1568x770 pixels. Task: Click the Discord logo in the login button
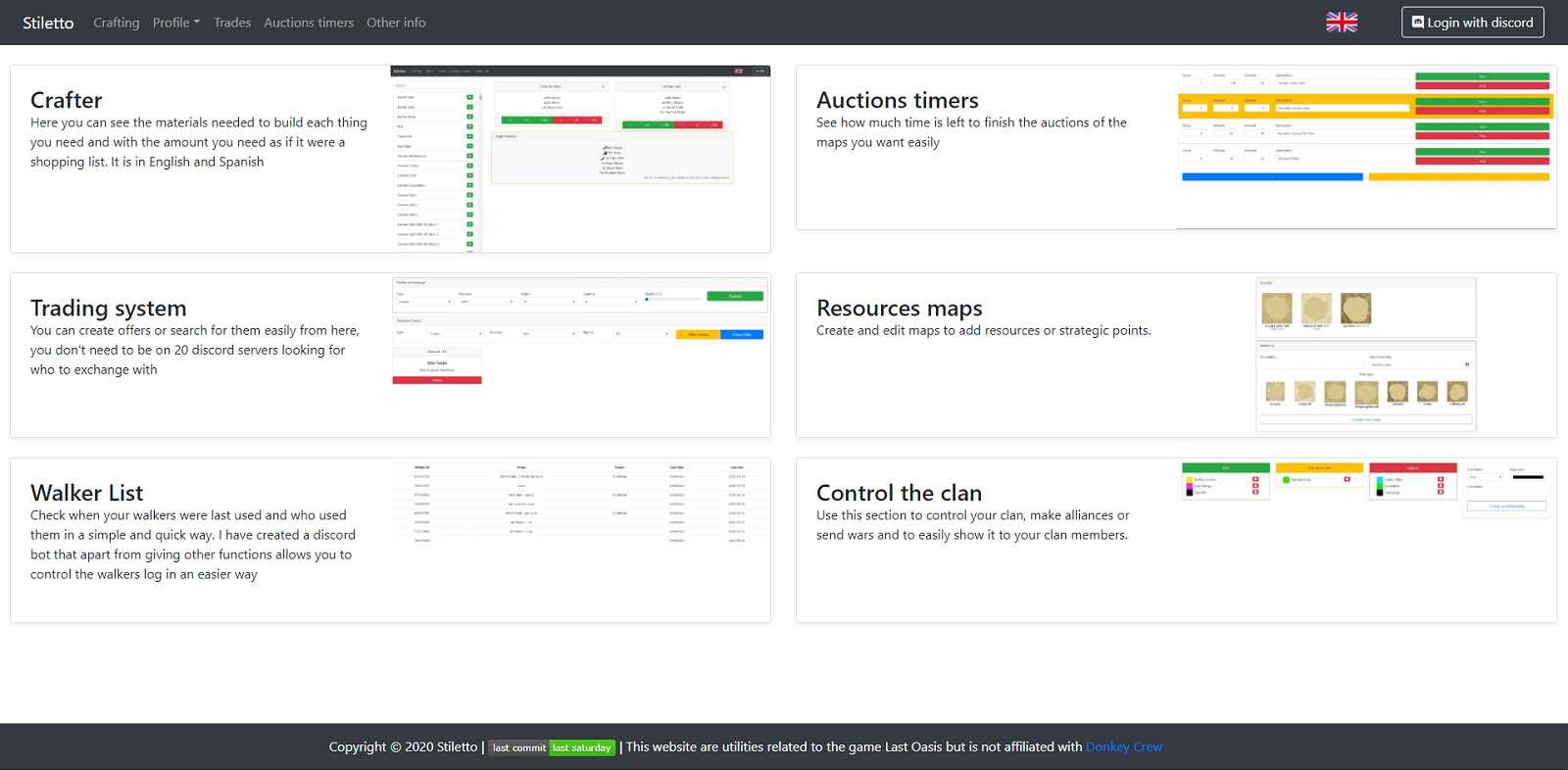pos(1417,22)
